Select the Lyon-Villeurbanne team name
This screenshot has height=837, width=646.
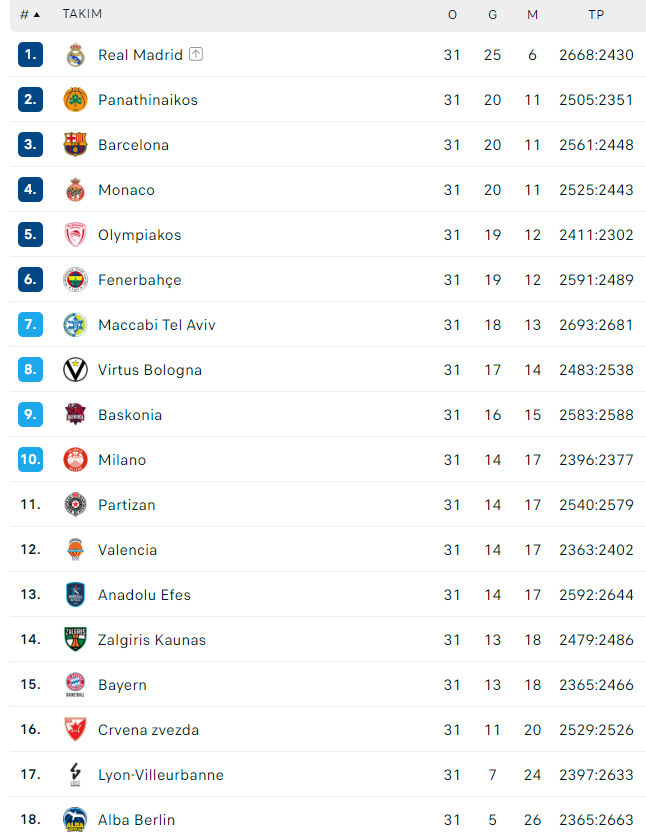pos(160,775)
